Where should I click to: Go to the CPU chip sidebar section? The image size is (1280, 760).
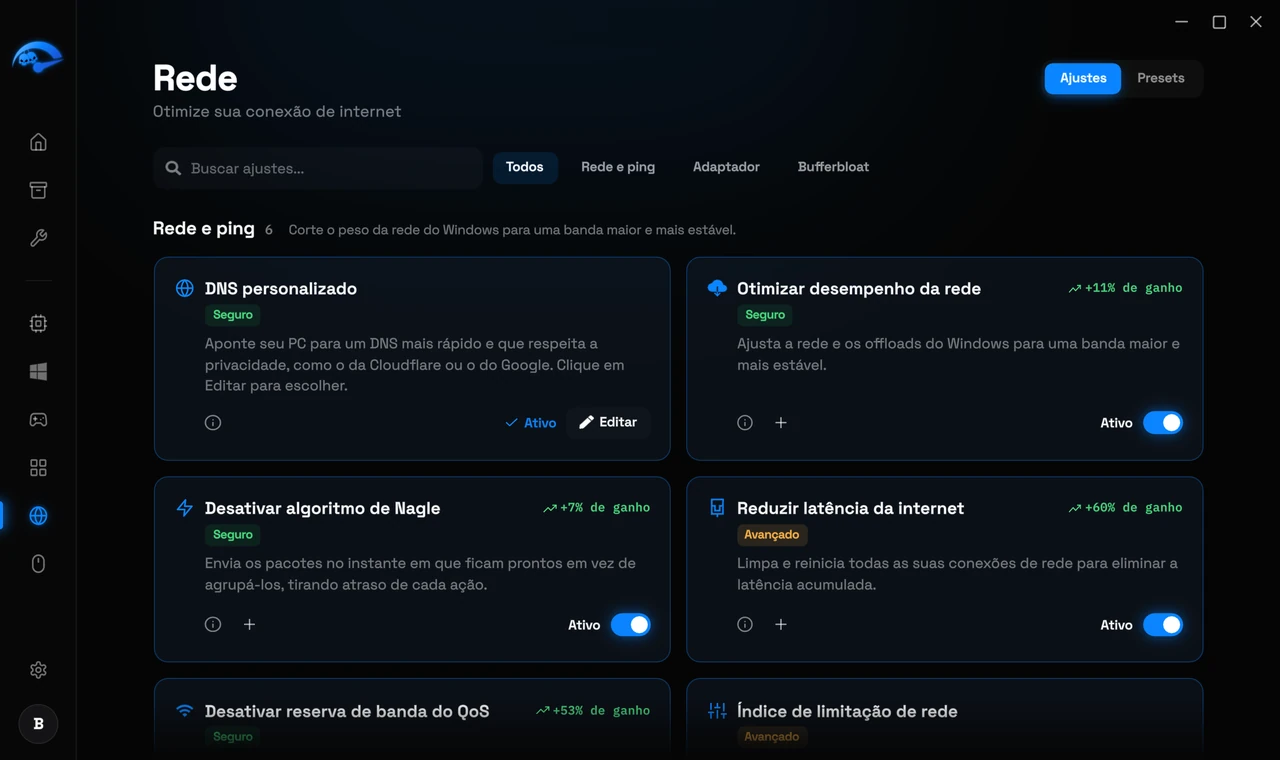pos(38,323)
